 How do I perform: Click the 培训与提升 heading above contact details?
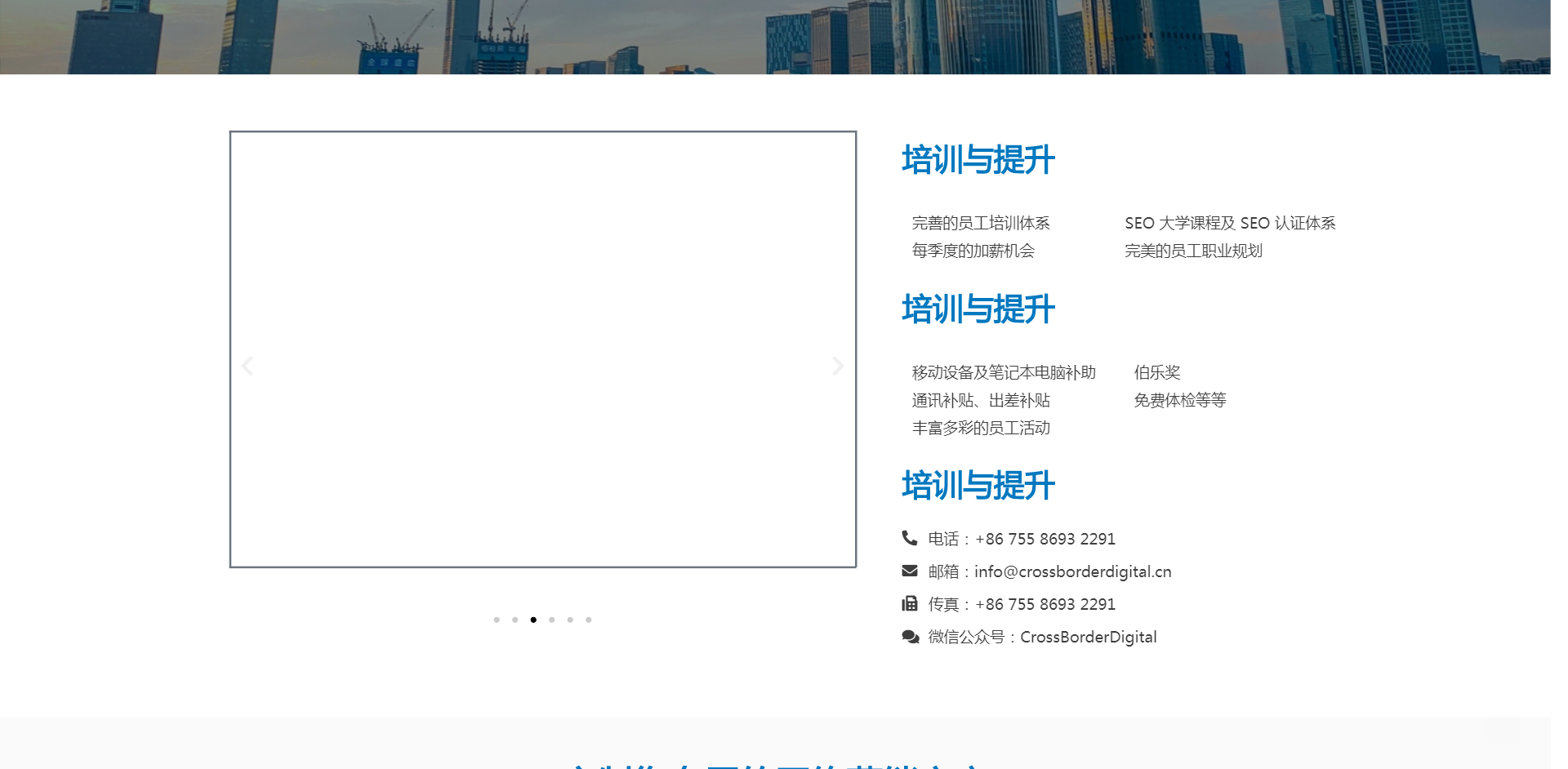click(x=978, y=486)
